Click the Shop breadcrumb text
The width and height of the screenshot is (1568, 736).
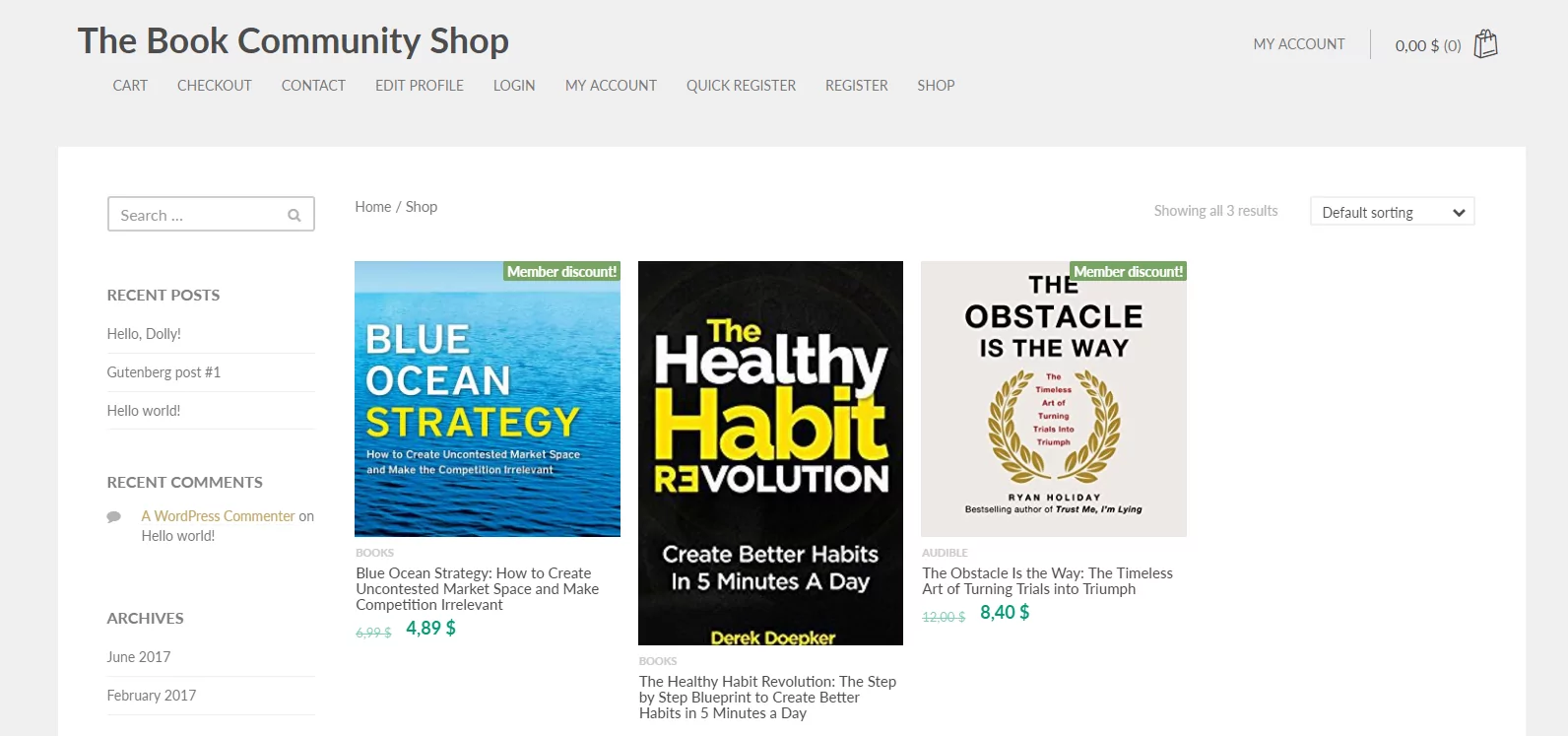coord(422,207)
